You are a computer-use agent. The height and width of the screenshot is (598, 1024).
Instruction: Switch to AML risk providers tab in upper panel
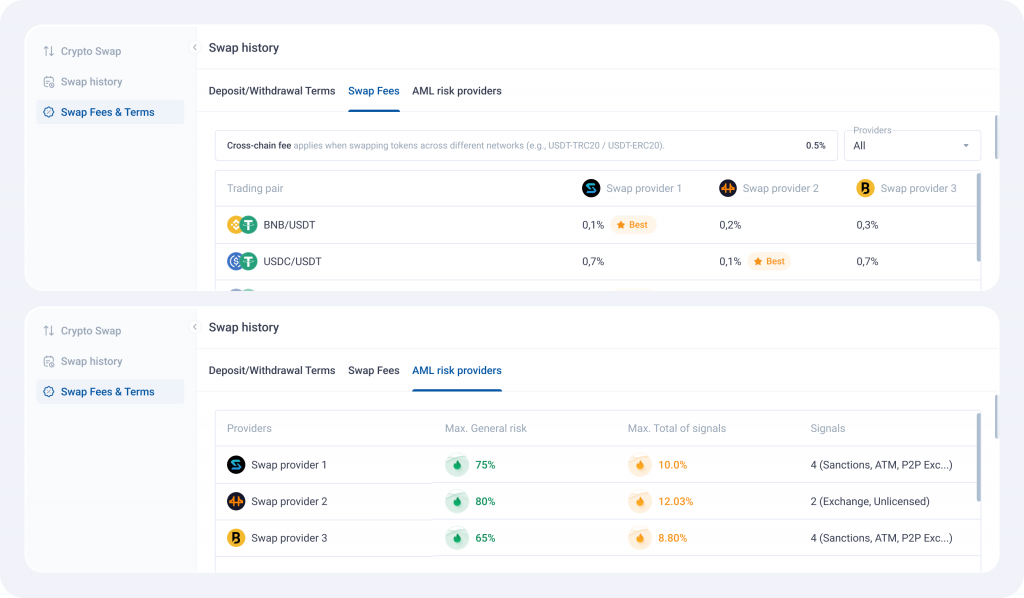point(456,91)
